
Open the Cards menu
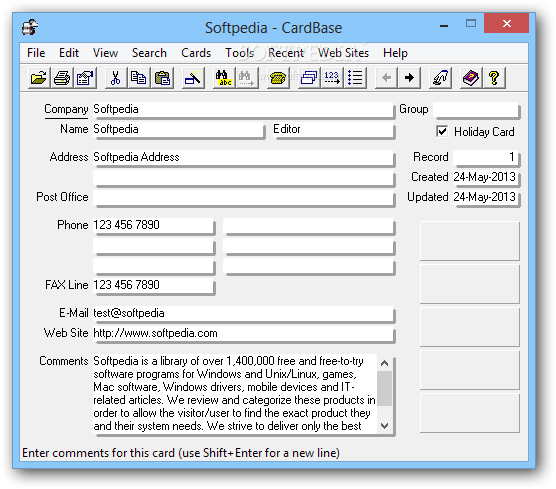(x=196, y=53)
